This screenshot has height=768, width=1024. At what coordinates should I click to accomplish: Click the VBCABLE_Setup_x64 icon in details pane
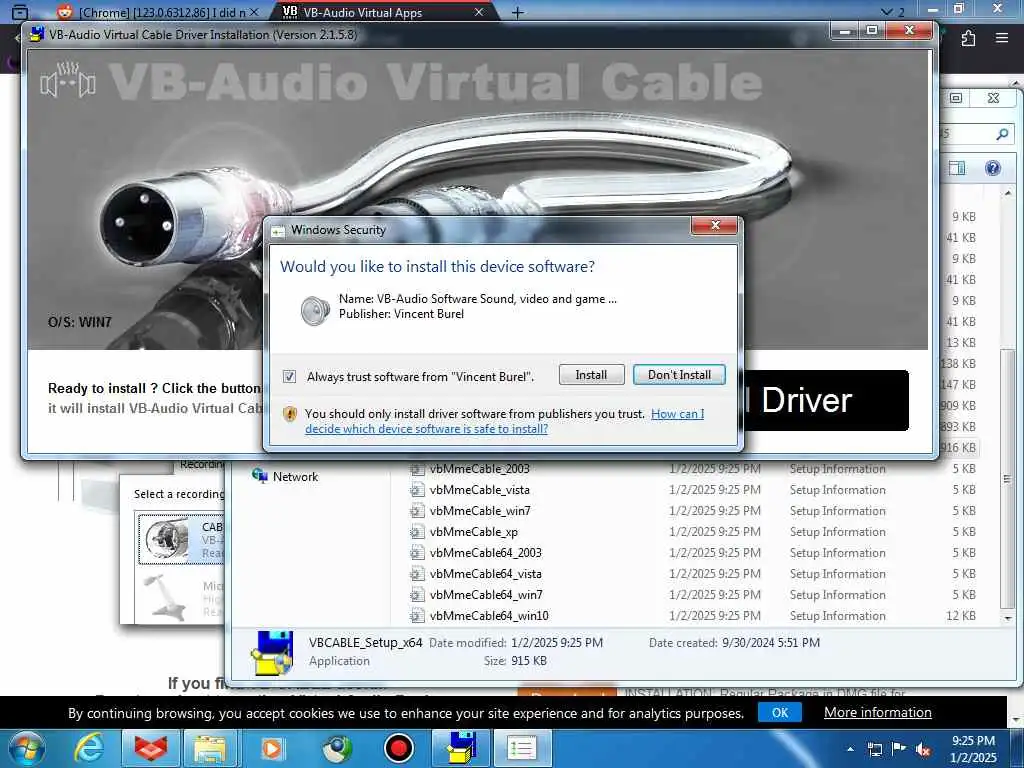272,652
